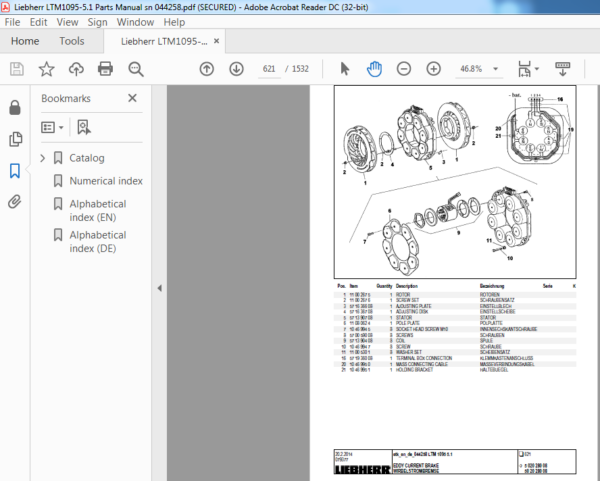Toggle the Bookmarks panel icon
Screen dimensions: 600x481
pos(15,171)
